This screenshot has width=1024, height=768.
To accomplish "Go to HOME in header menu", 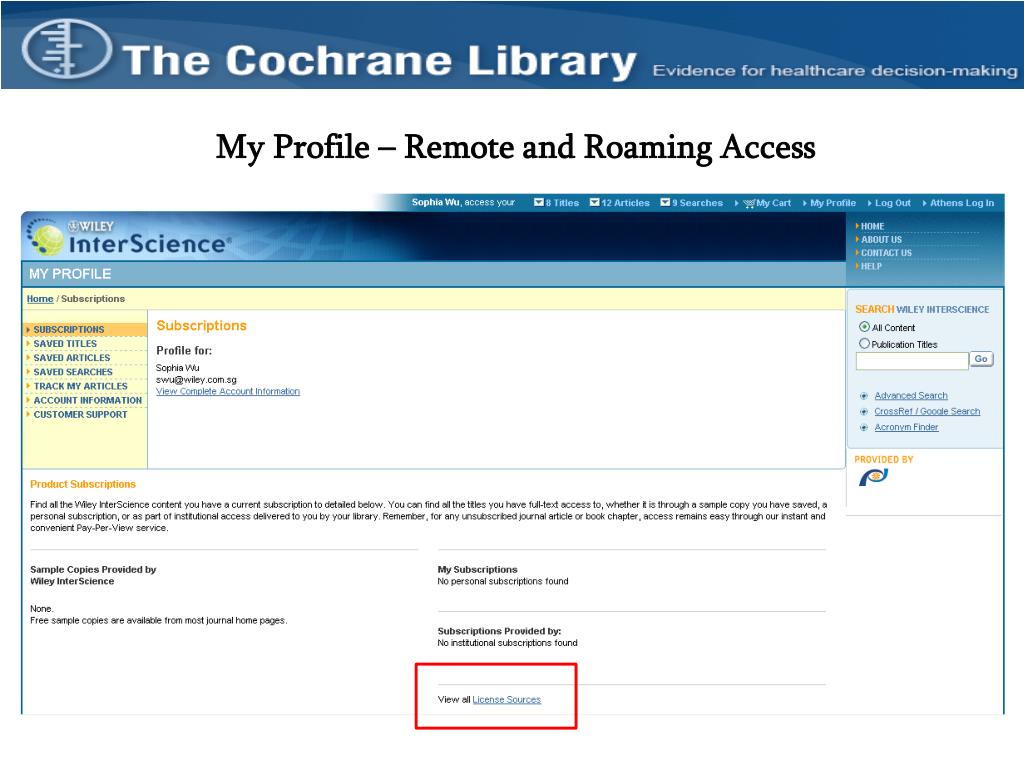I will (872, 226).
